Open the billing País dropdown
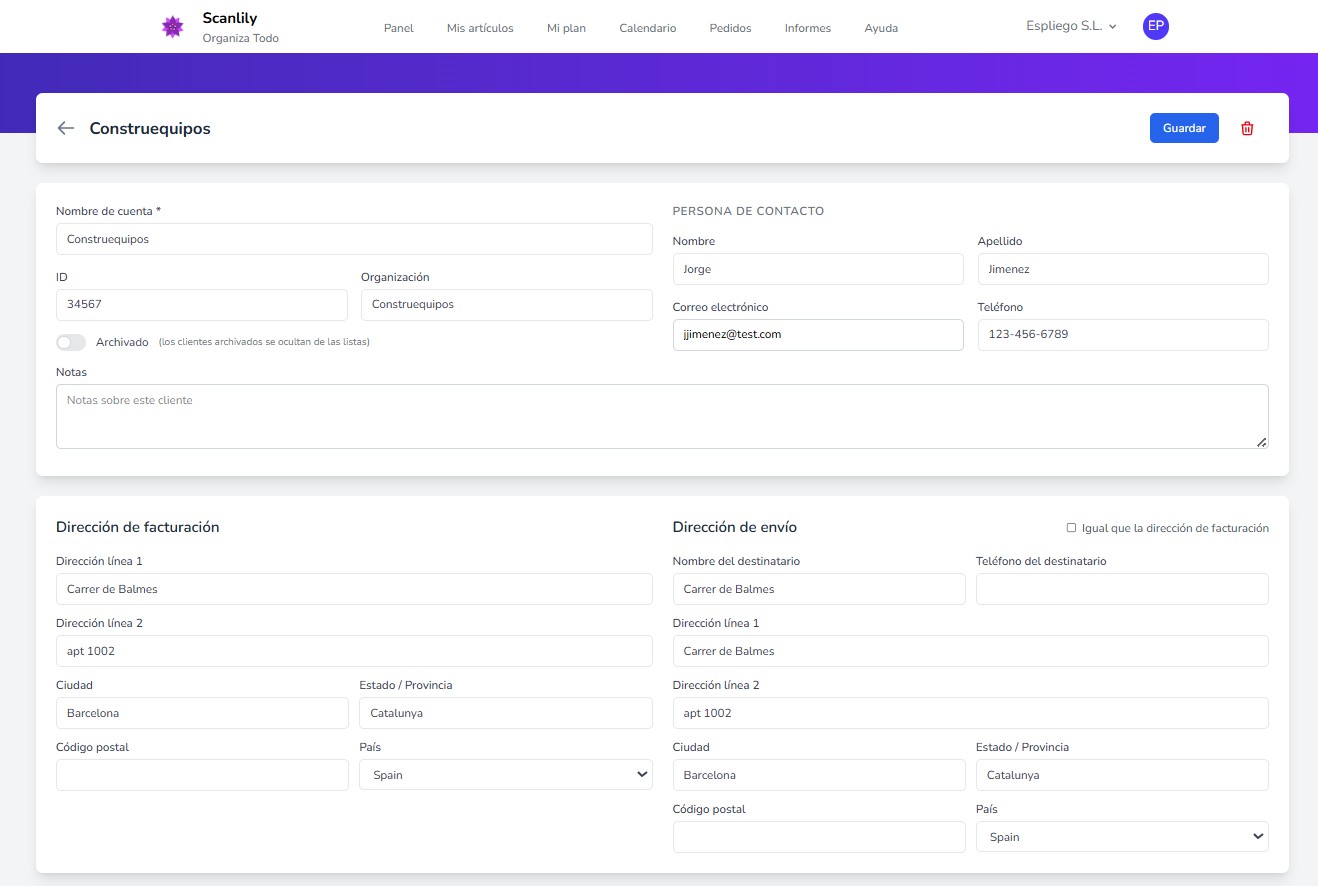 [x=505, y=775]
